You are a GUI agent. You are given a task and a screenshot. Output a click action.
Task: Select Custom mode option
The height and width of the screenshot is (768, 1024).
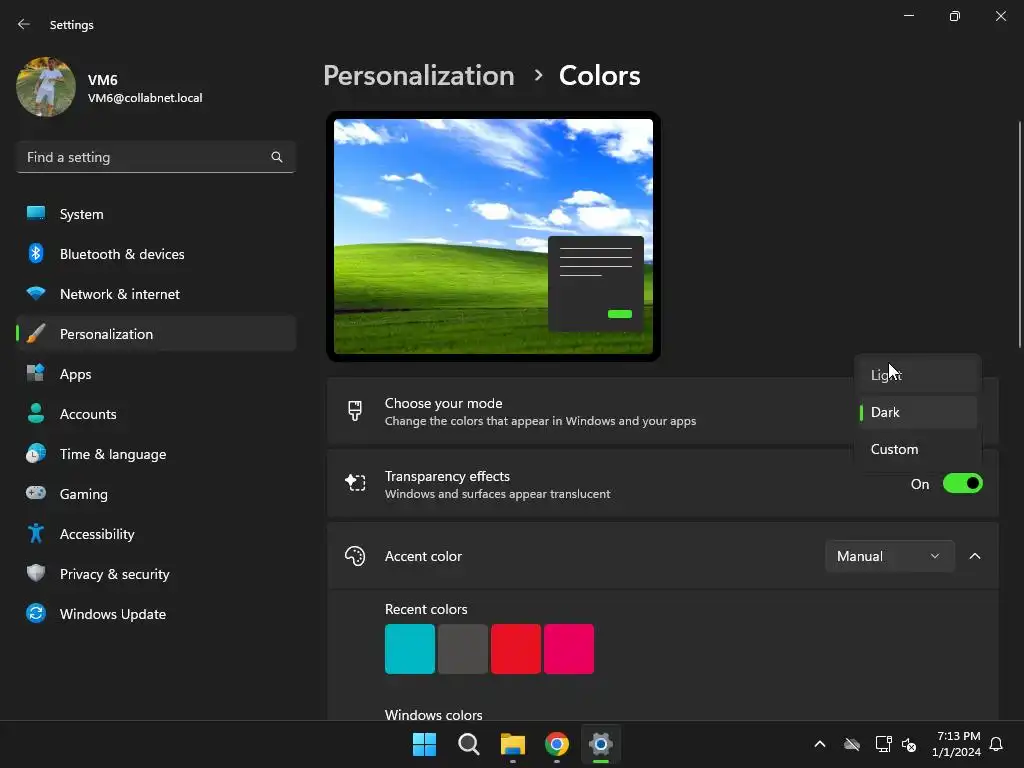pyautogui.click(x=918, y=449)
